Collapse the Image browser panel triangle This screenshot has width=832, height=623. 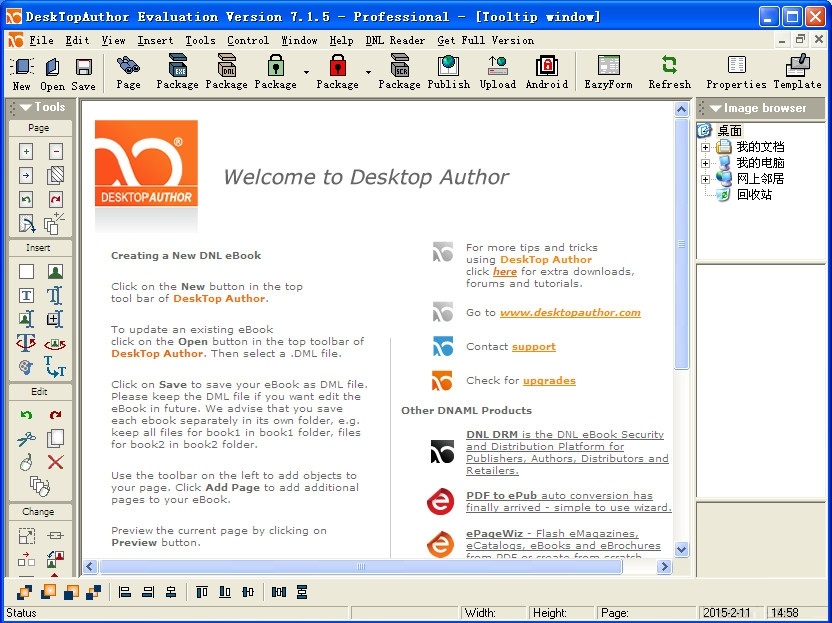(x=715, y=108)
